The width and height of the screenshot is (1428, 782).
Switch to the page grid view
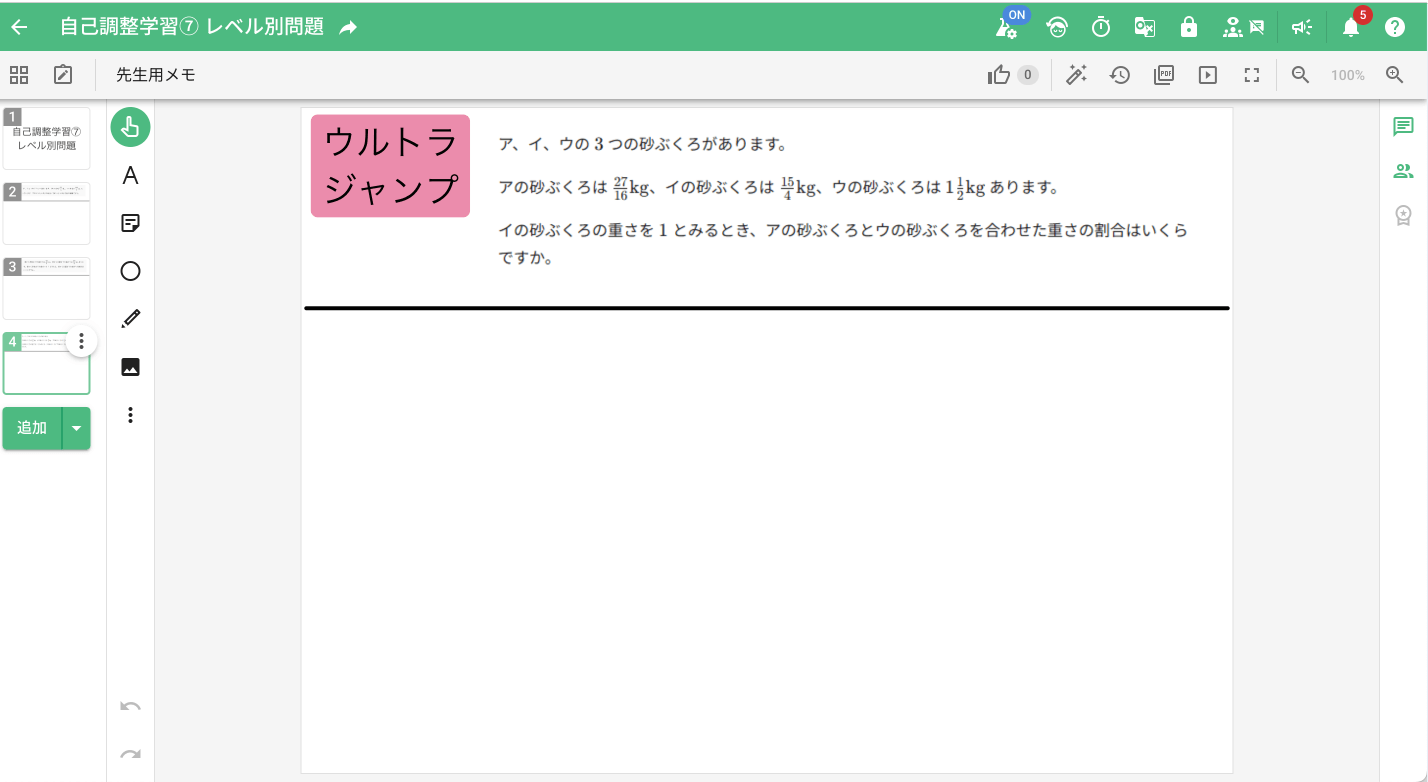point(19,75)
